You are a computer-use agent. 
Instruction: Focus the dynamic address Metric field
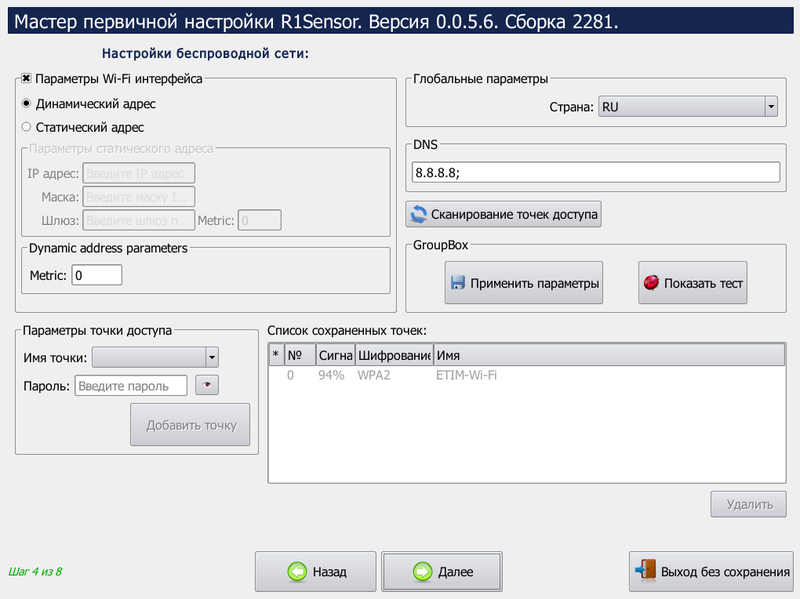point(96,274)
